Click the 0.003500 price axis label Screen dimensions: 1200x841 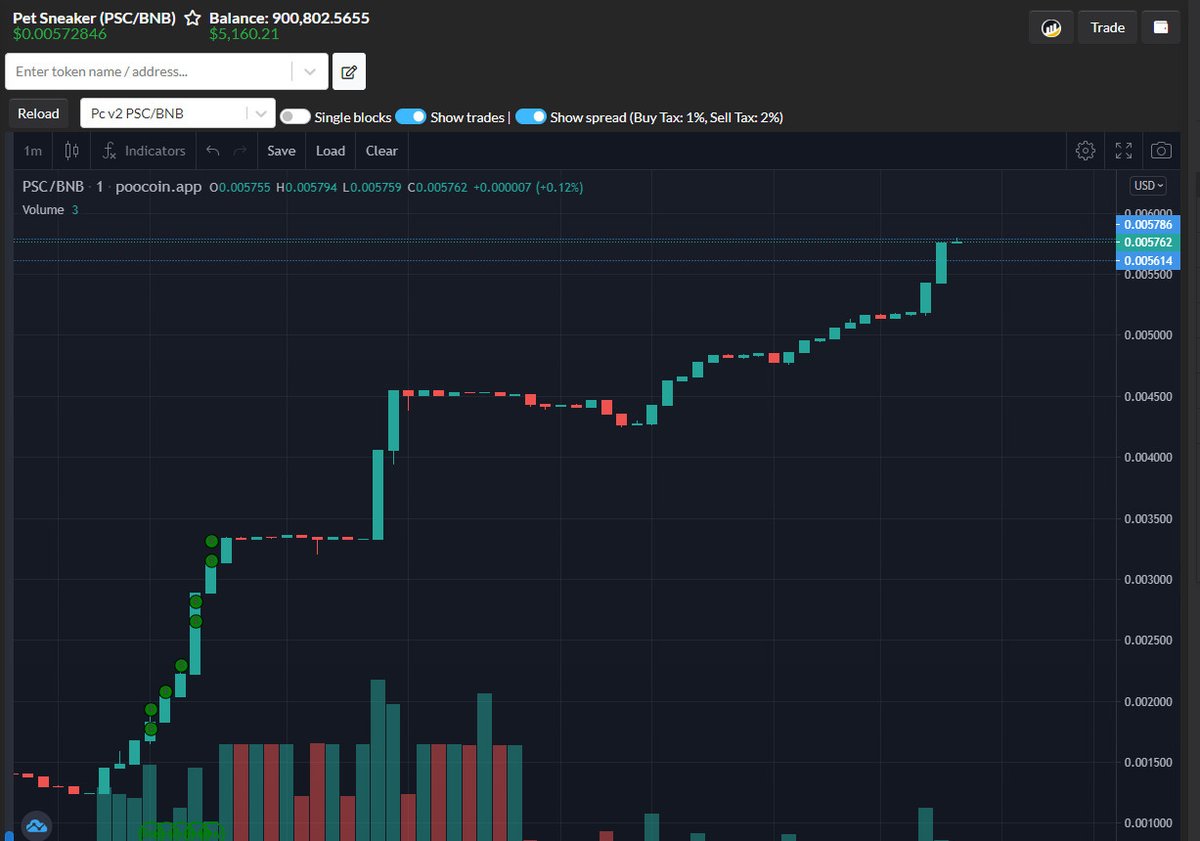click(1147, 519)
